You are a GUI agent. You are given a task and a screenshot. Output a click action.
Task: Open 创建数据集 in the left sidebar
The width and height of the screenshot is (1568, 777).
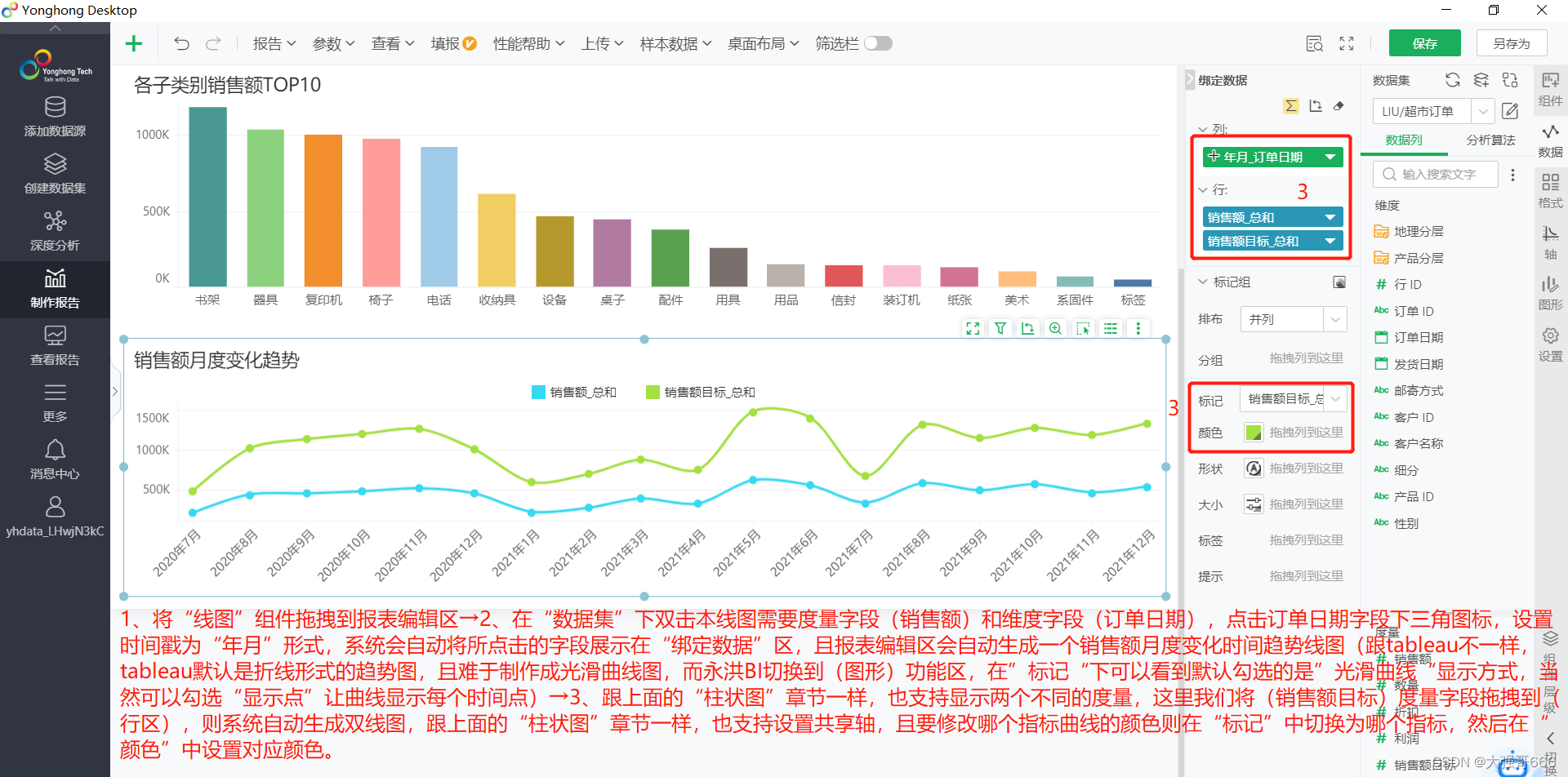(55, 174)
